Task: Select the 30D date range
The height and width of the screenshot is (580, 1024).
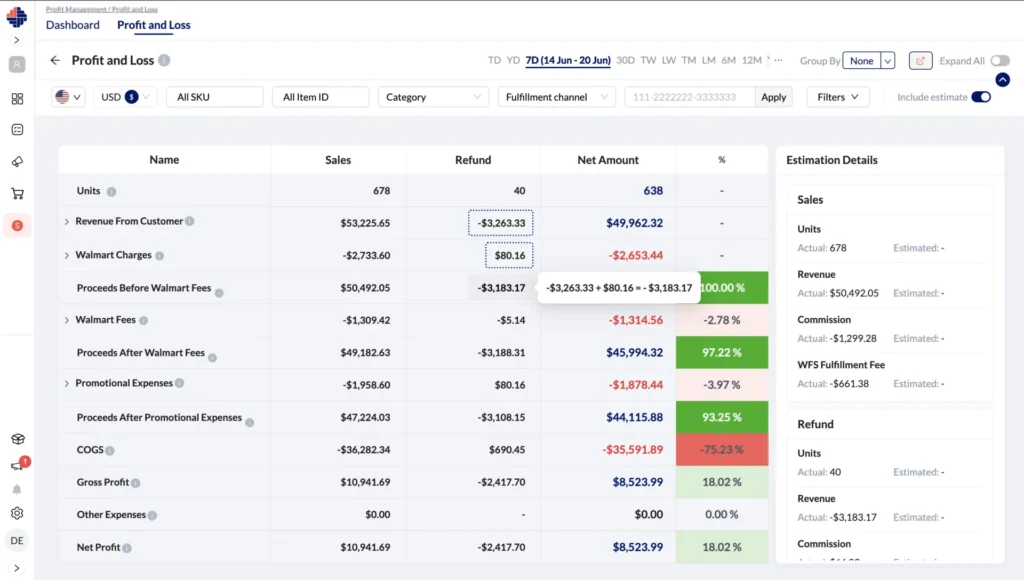Action: point(626,60)
